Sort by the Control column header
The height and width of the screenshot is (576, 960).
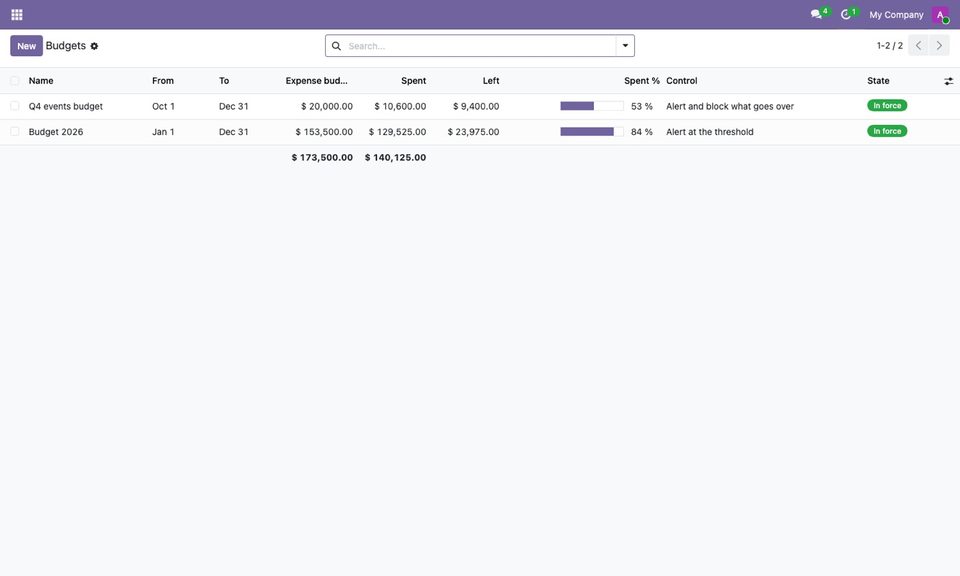[681, 81]
